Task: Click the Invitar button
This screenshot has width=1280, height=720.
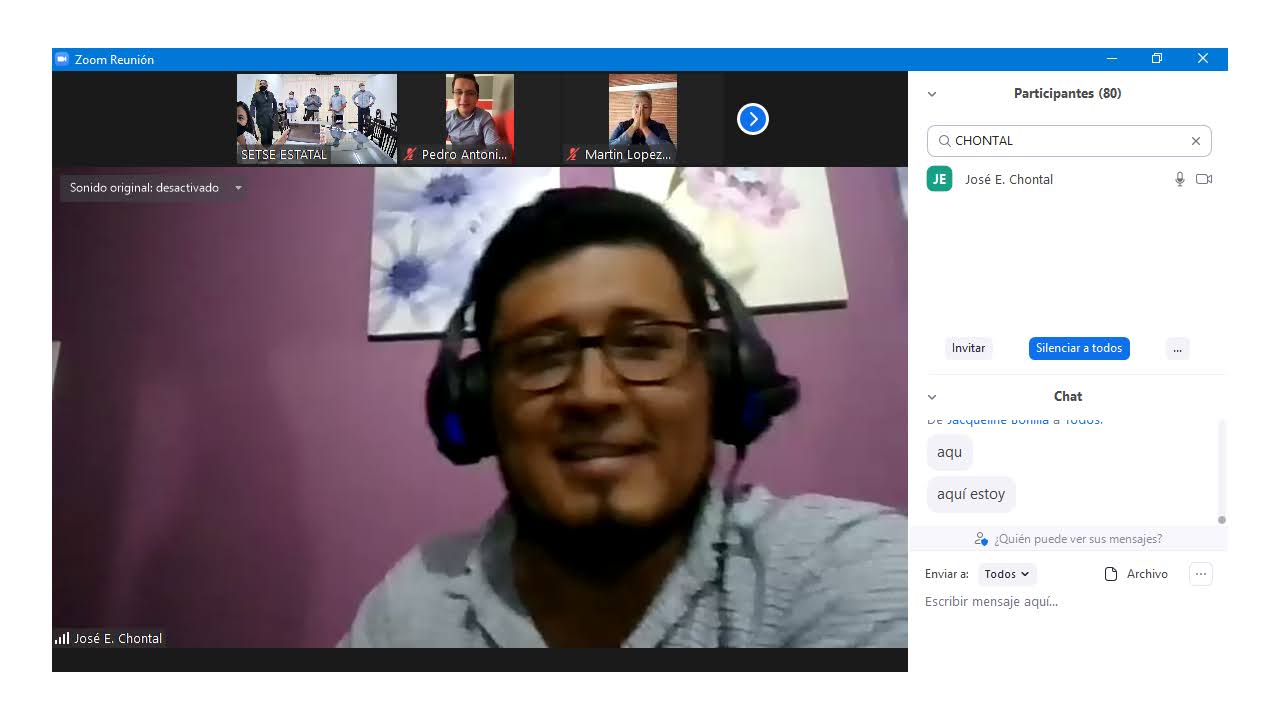Action: point(968,348)
